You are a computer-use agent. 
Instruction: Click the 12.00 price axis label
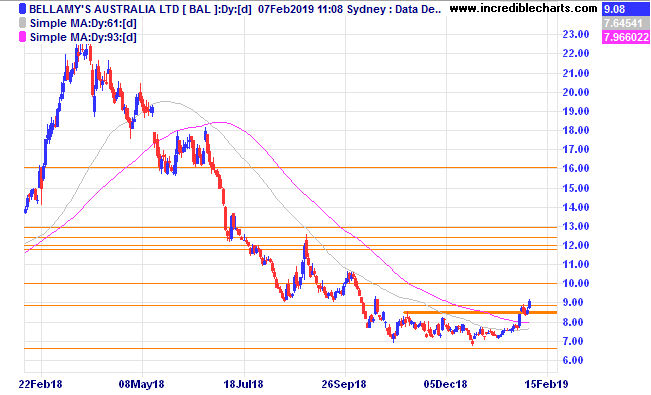pos(575,245)
